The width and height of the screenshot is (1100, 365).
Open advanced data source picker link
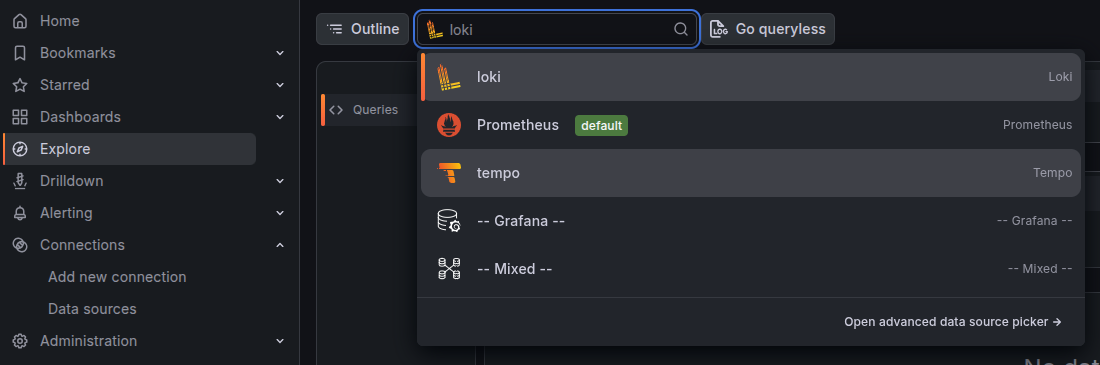(953, 322)
